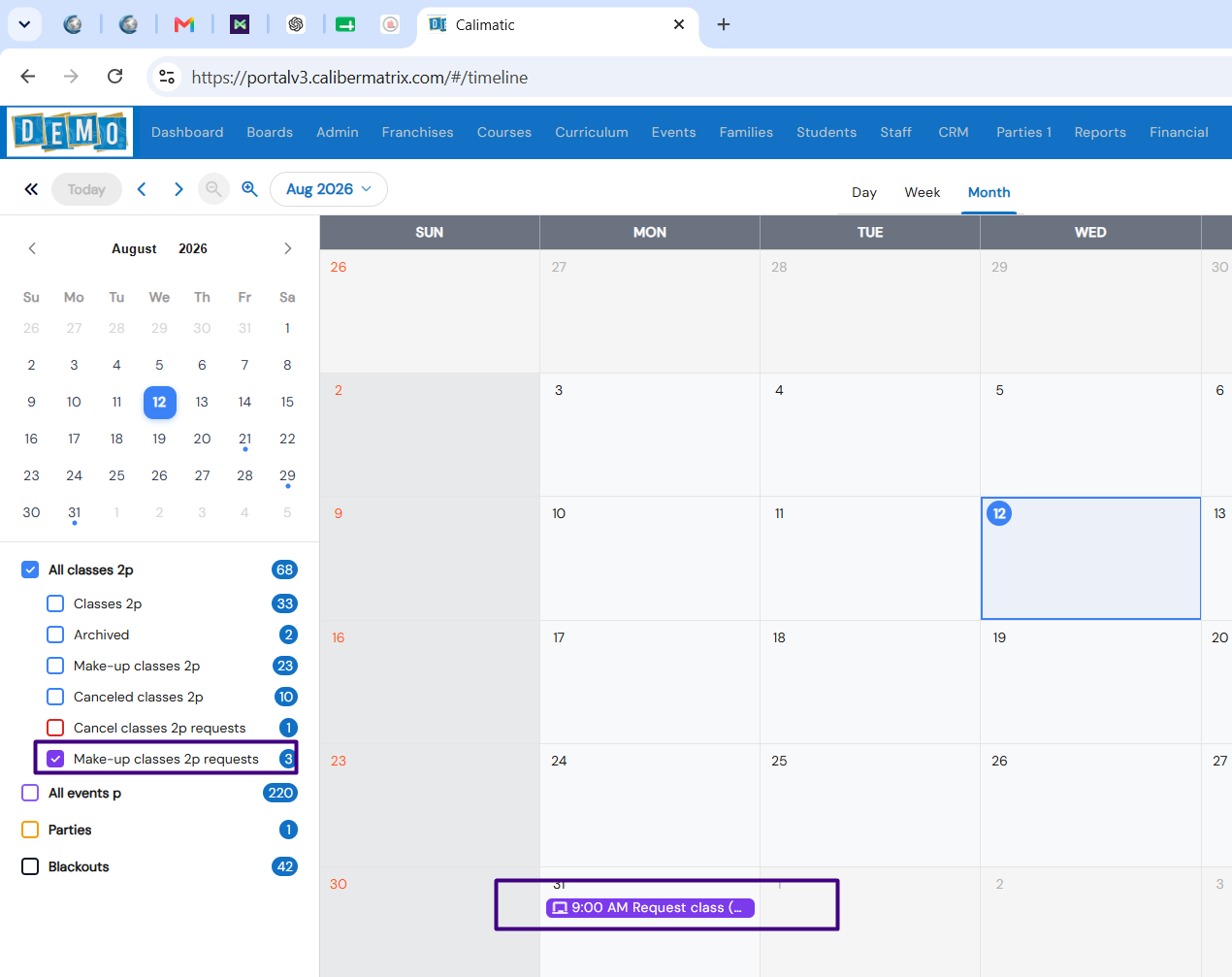Image resolution: width=1232 pixels, height=977 pixels.
Task: Click the August month label in mini calendar
Action: [x=134, y=248]
